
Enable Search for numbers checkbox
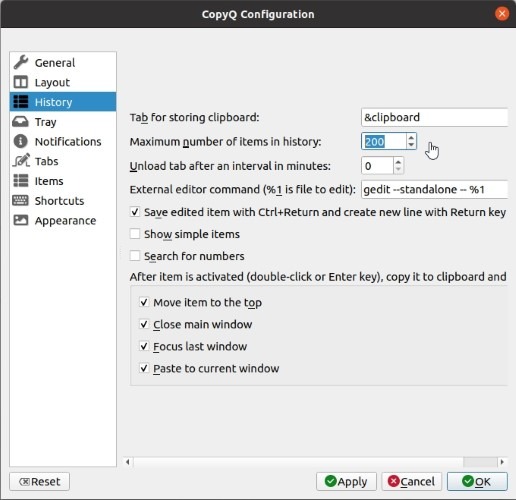pyautogui.click(x=135, y=256)
